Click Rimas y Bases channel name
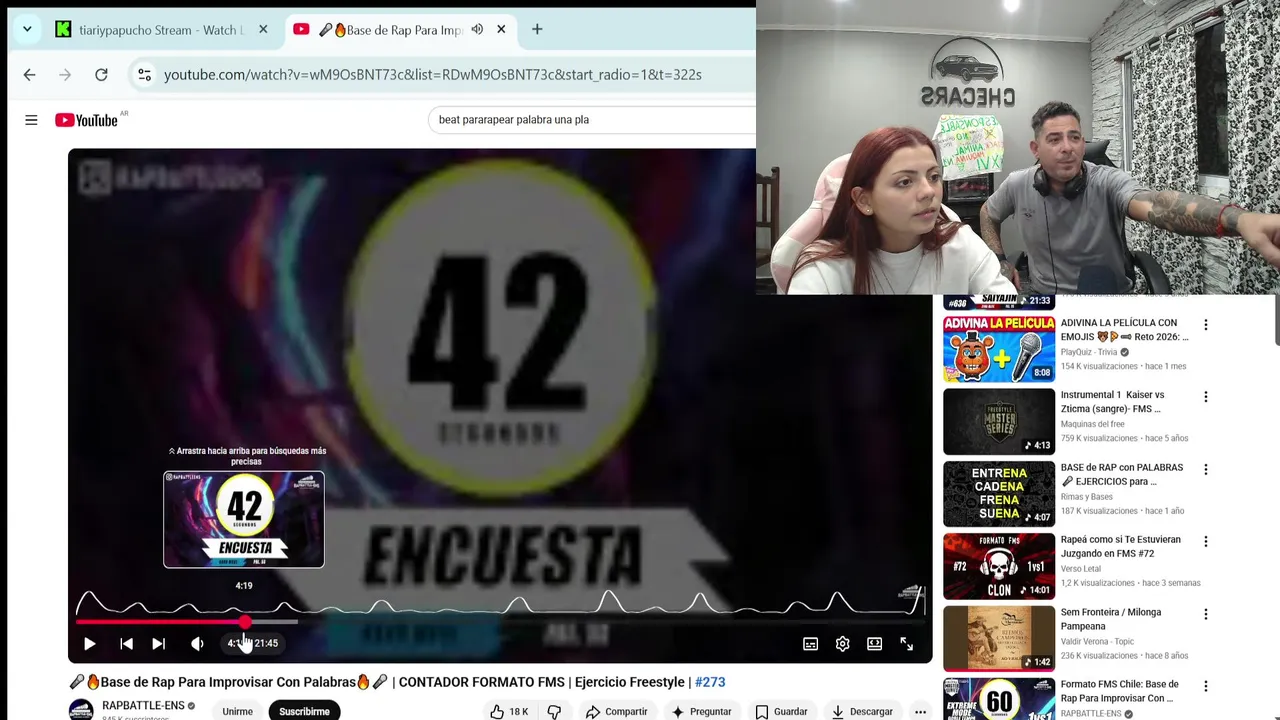Screen dimensions: 1280x720 [x=1086, y=497]
